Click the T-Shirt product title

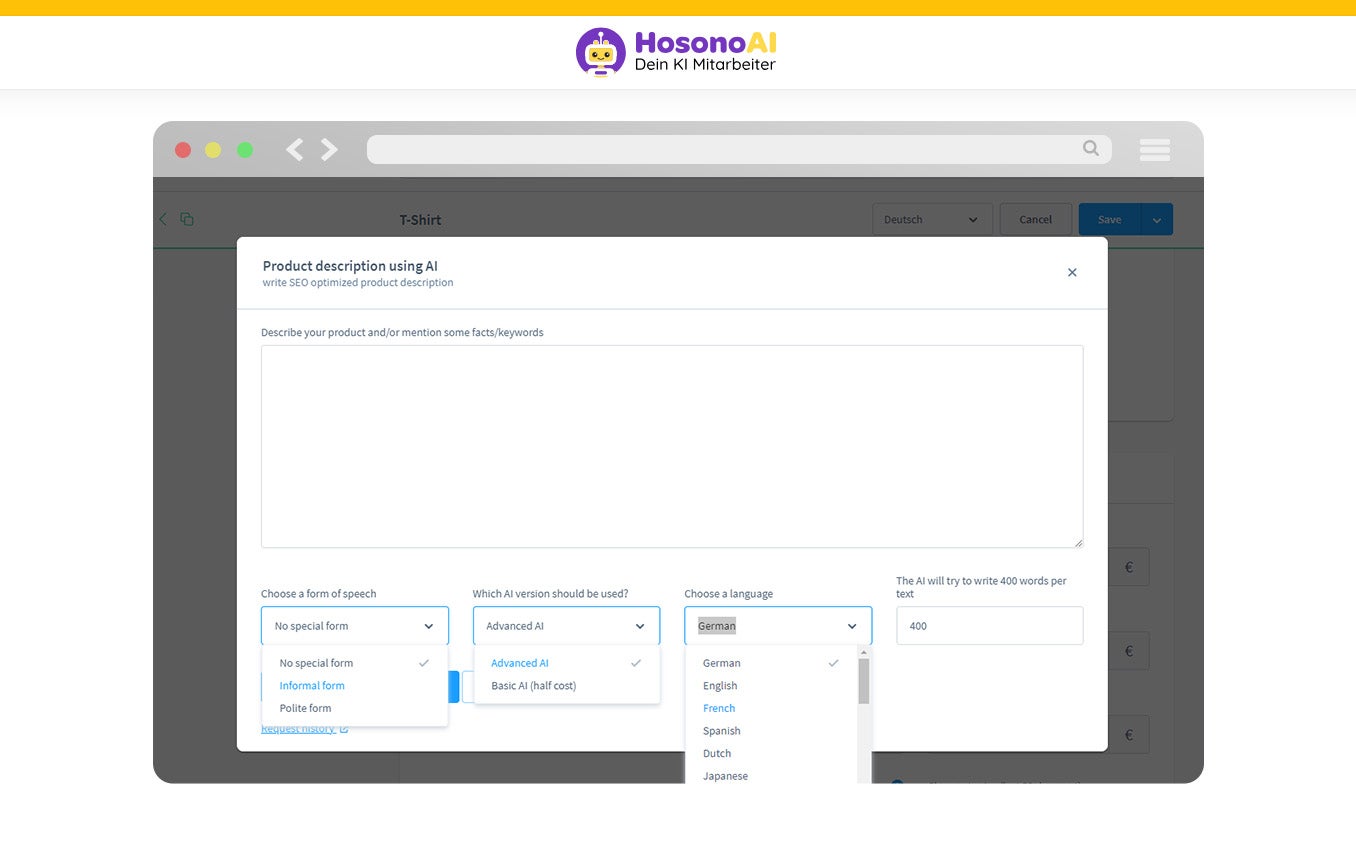[x=420, y=220]
